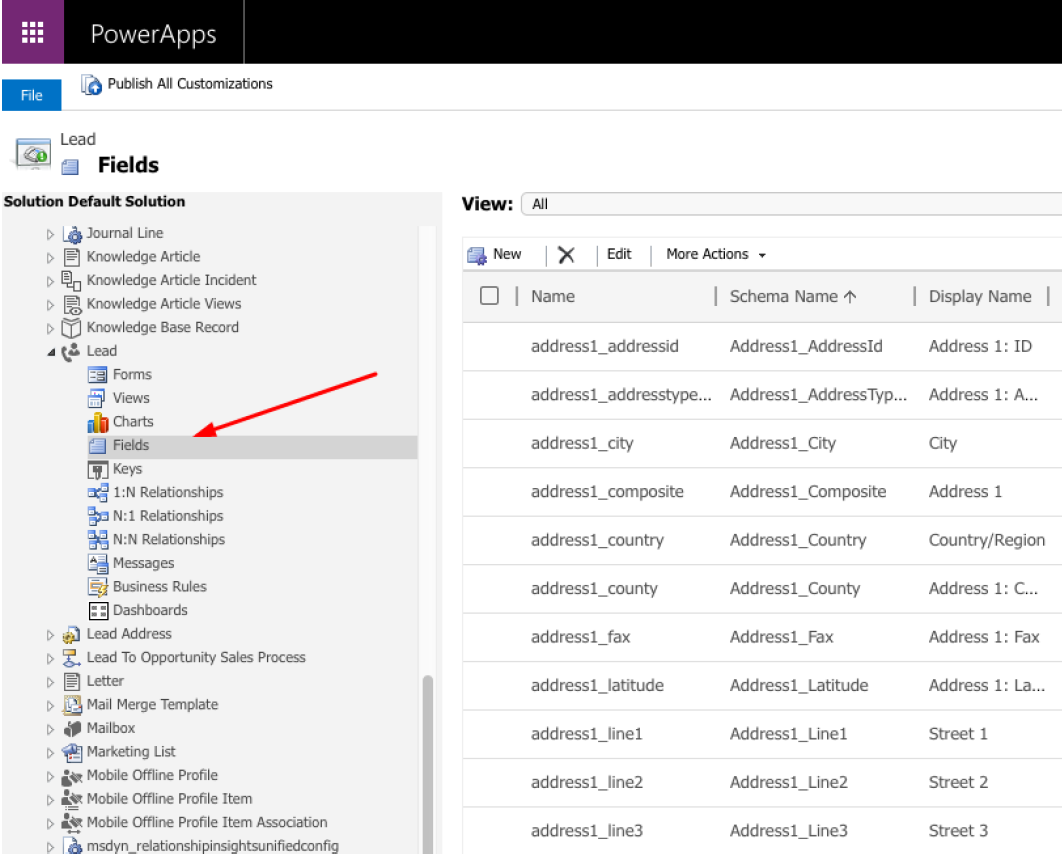This screenshot has width=1063, height=867.
Task: Select the address1_line3 row
Action: click(762, 831)
